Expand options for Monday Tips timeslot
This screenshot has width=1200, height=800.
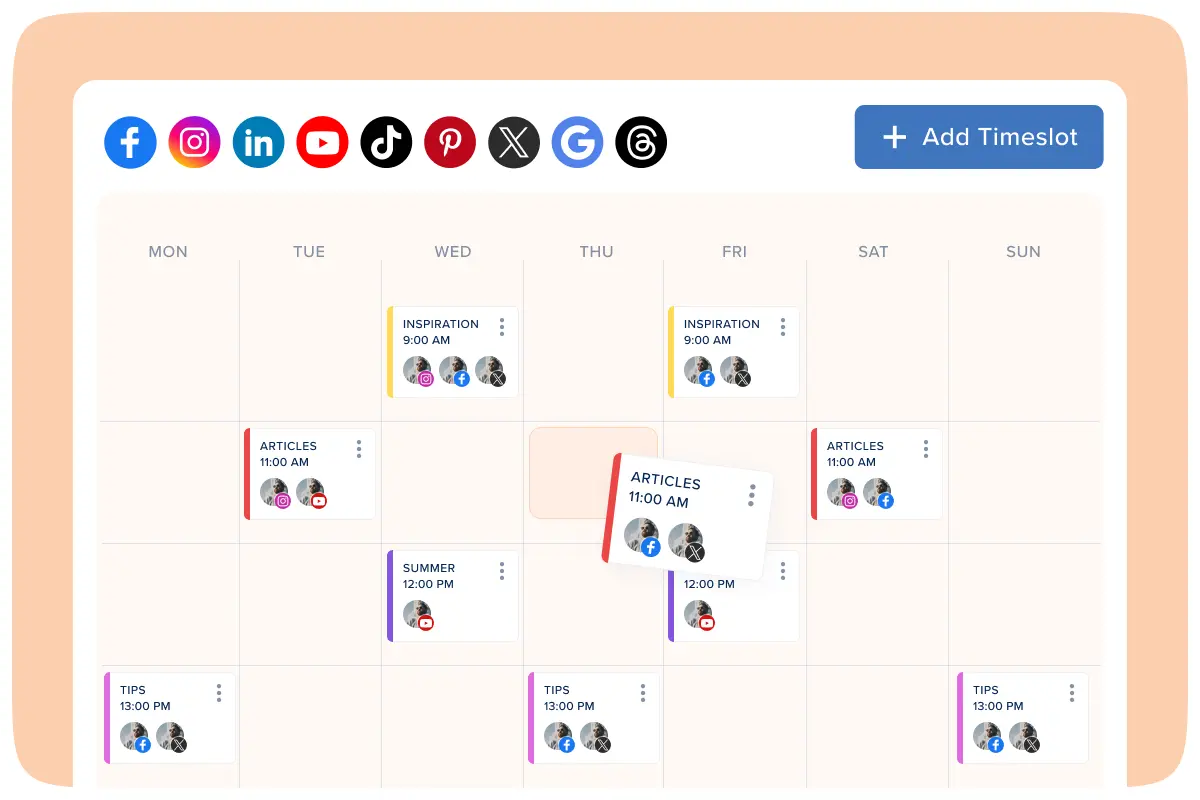219,693
